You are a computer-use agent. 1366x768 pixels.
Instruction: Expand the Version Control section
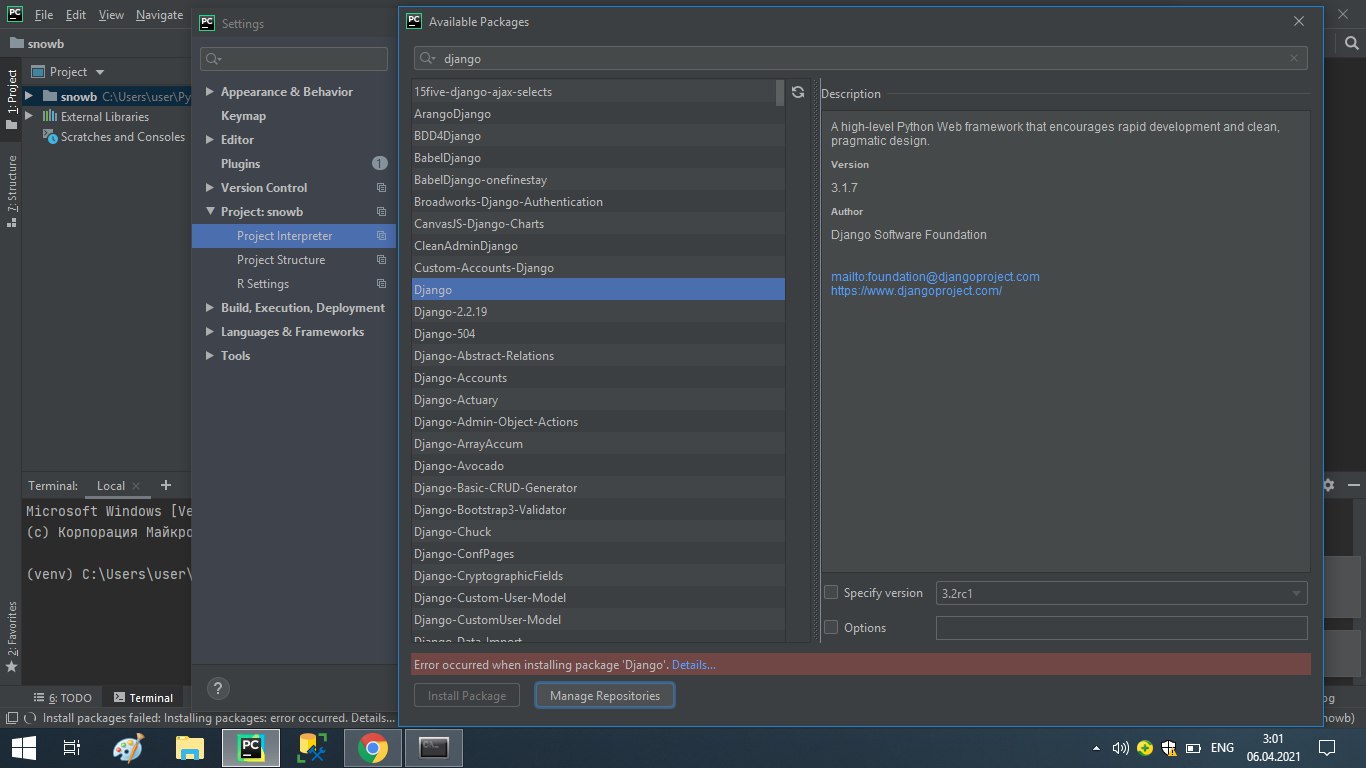(x=210, y=188)
